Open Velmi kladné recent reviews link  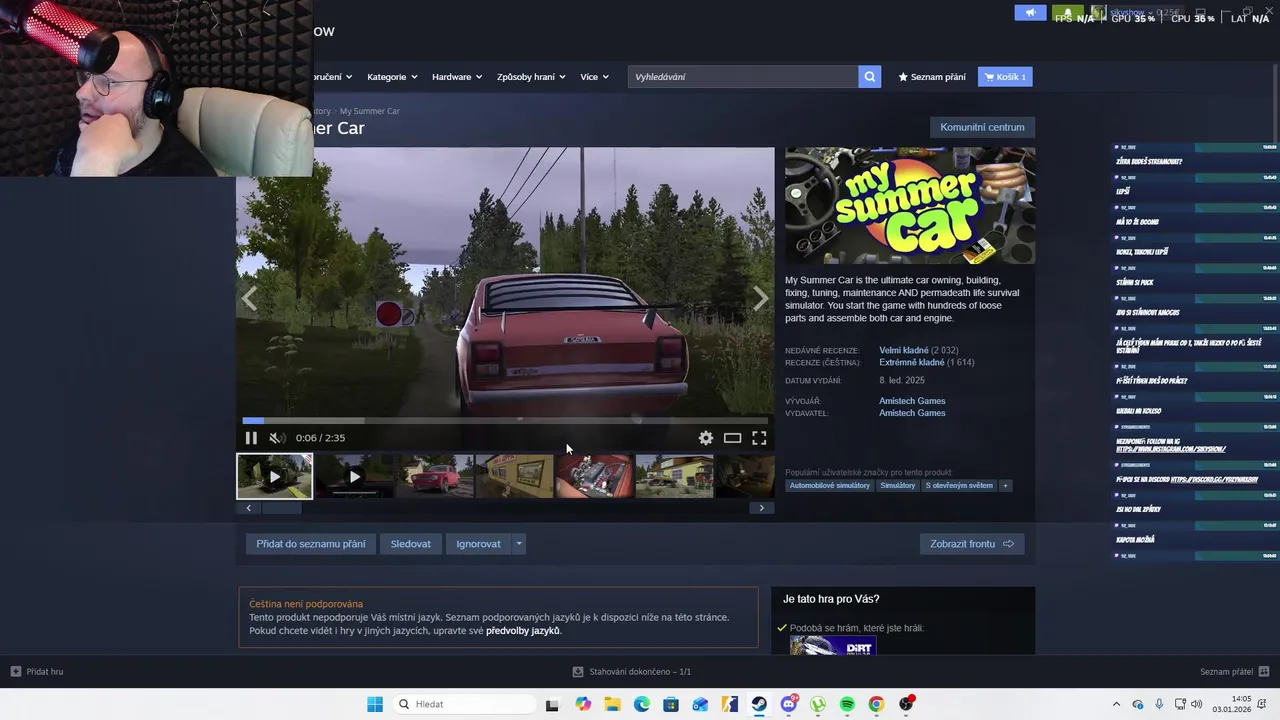[x=903, y=350]
